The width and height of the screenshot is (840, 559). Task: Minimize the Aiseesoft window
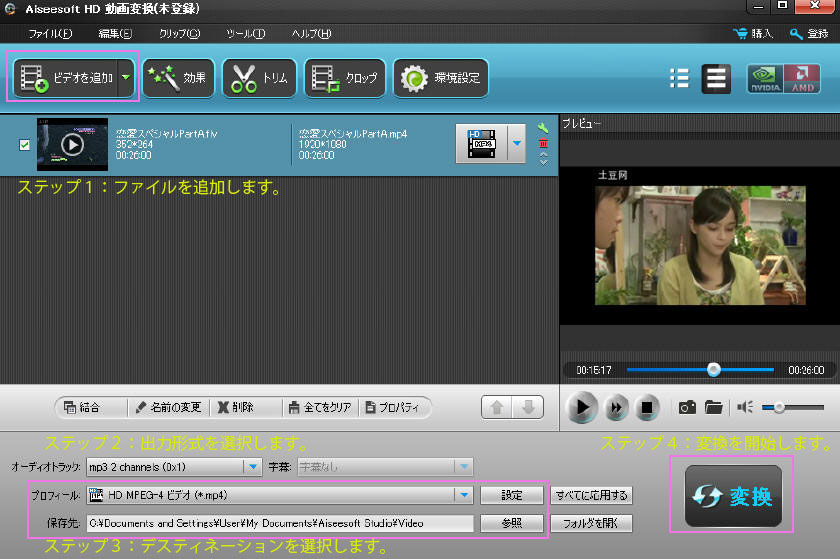[x=758, y=6]
